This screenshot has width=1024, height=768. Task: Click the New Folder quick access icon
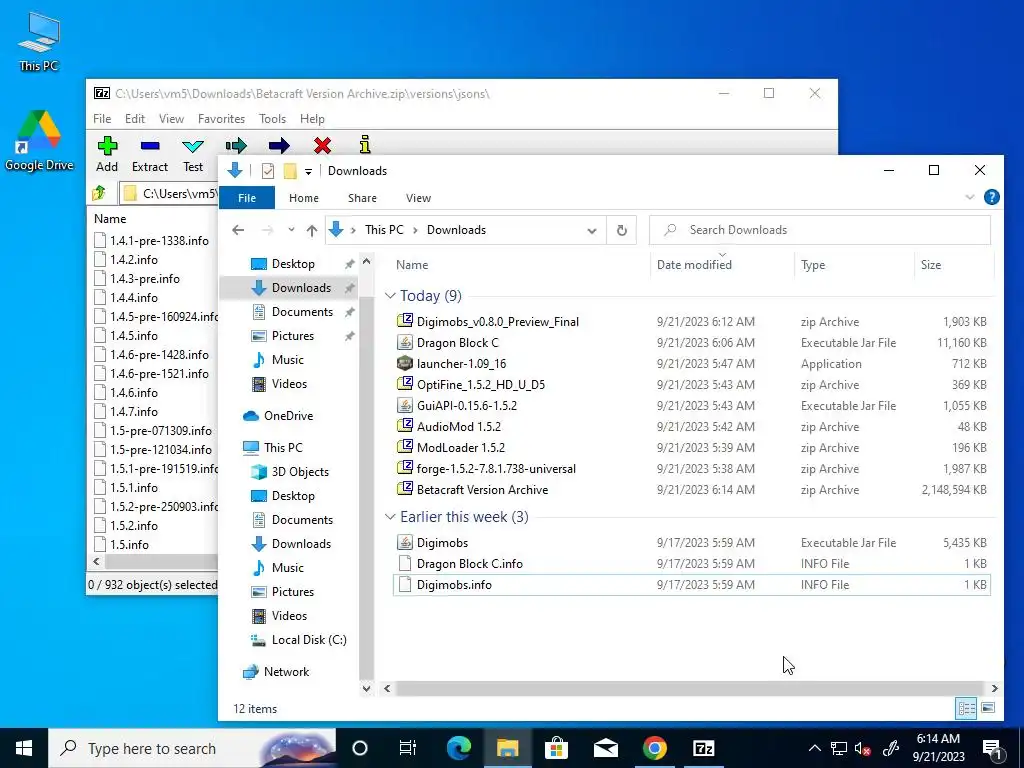[290, 171]
